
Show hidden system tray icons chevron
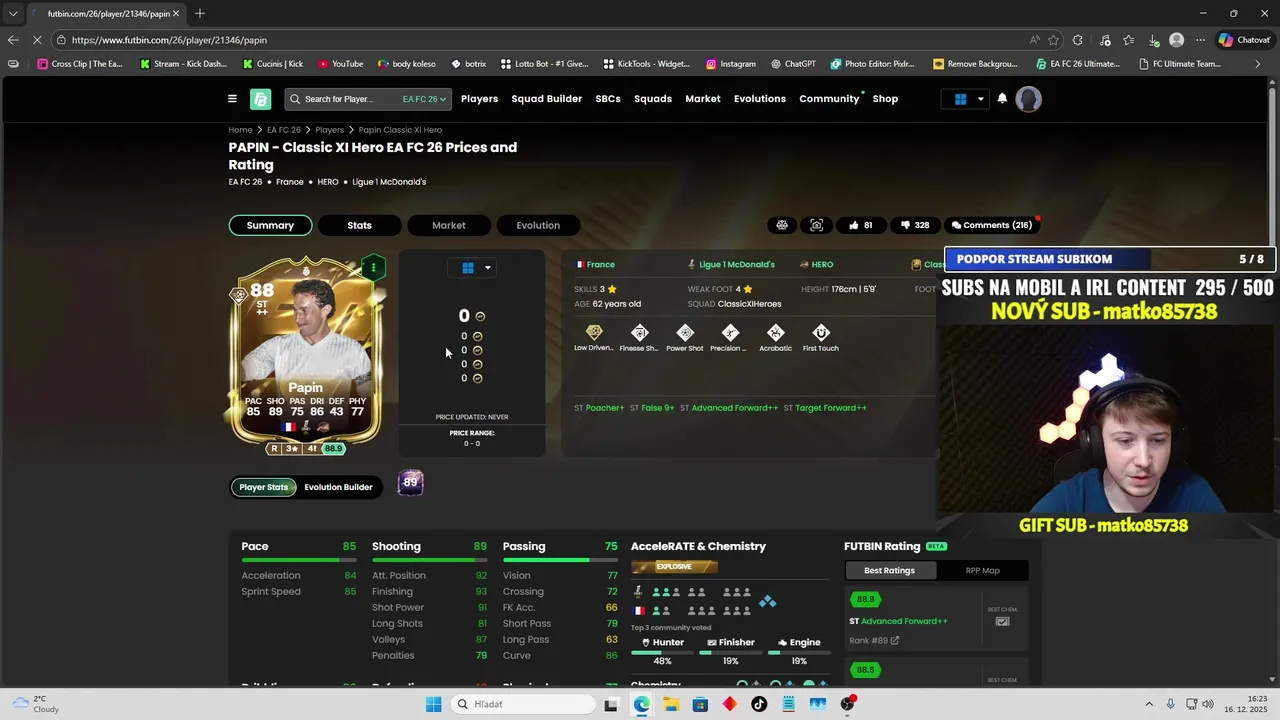(1148, 704)
